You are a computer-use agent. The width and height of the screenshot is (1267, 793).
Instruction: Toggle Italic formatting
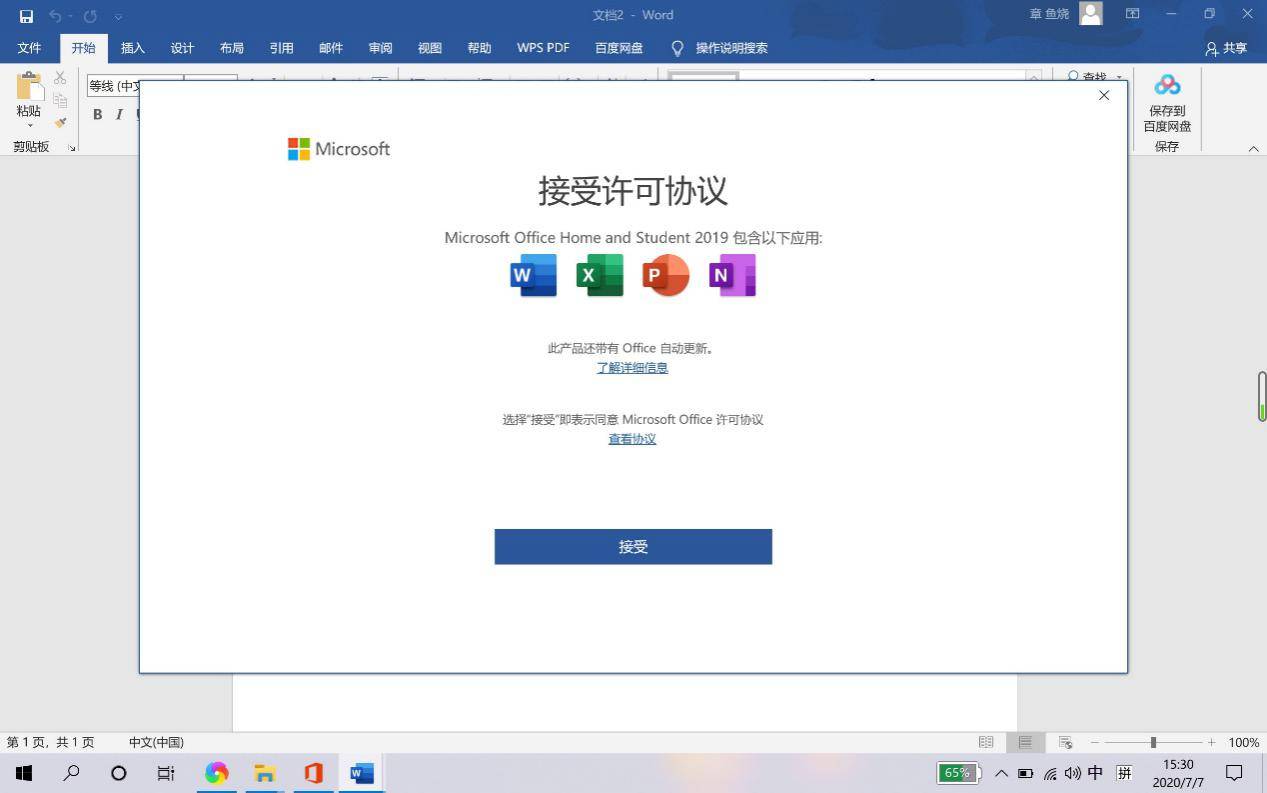(119, 115)
